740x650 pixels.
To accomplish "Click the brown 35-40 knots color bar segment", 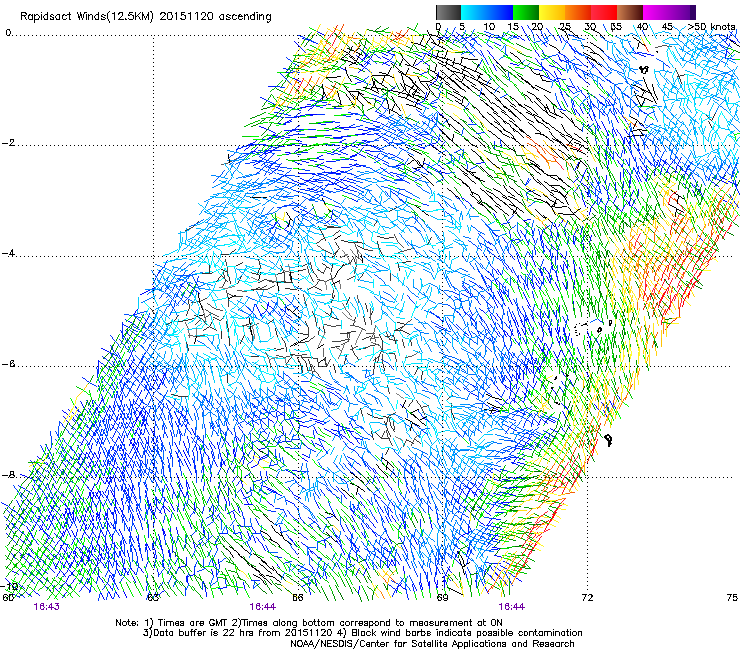I will [x=630, y=12].
